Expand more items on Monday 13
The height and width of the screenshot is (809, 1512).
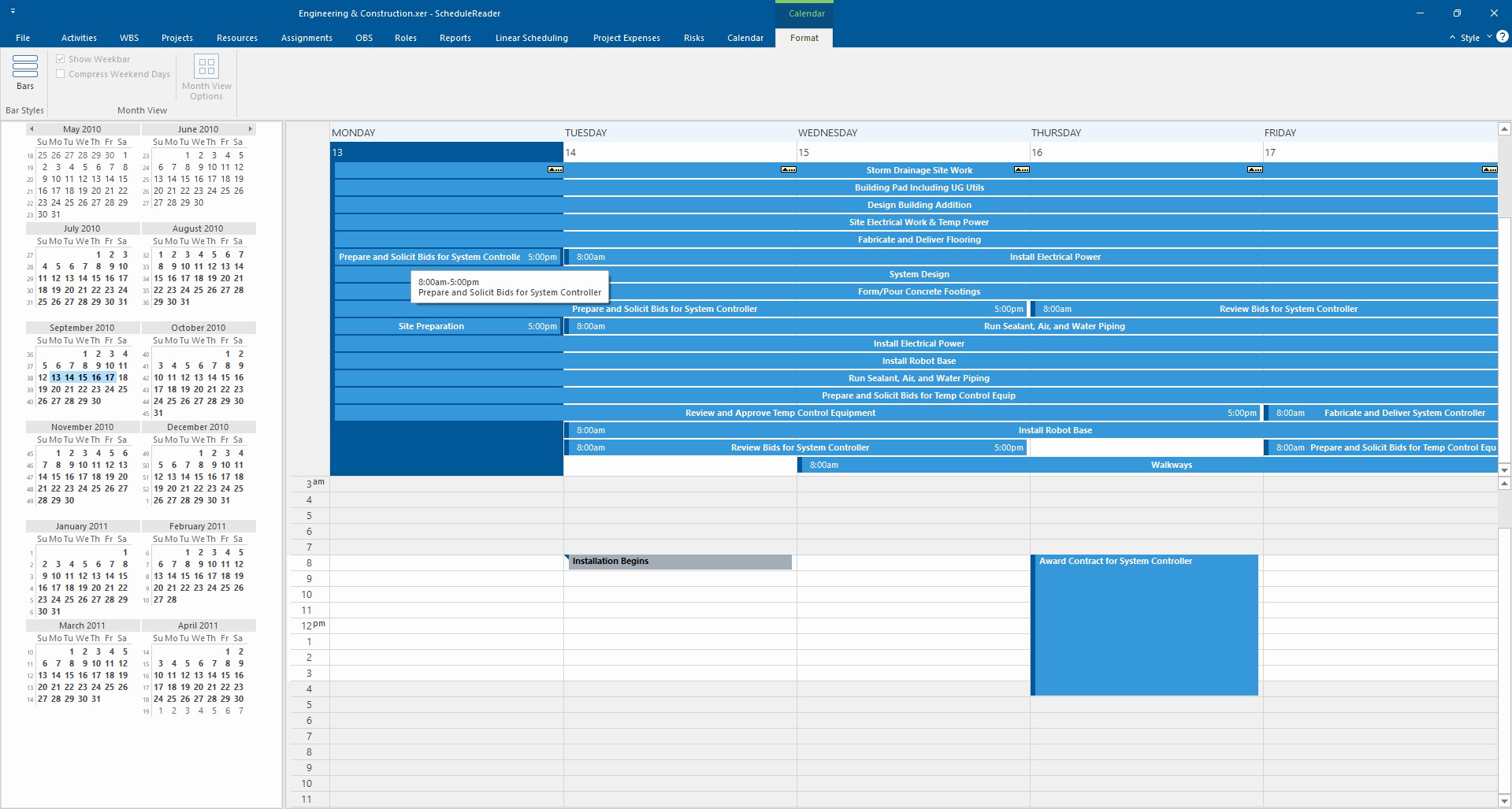pyautogui.click(x=555, y=169)
